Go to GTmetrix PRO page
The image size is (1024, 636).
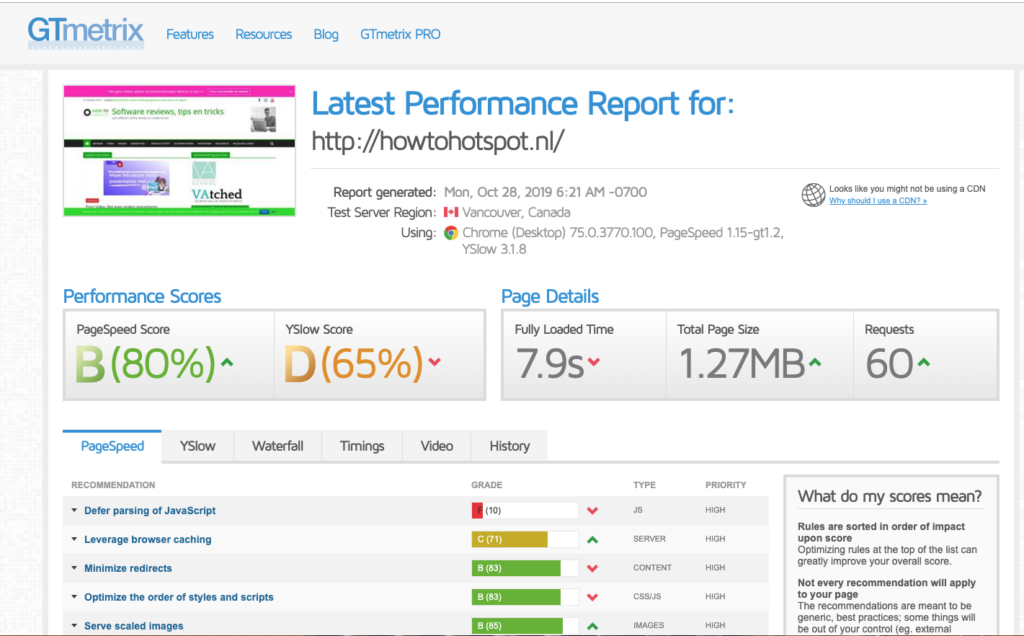coord(400,34)
